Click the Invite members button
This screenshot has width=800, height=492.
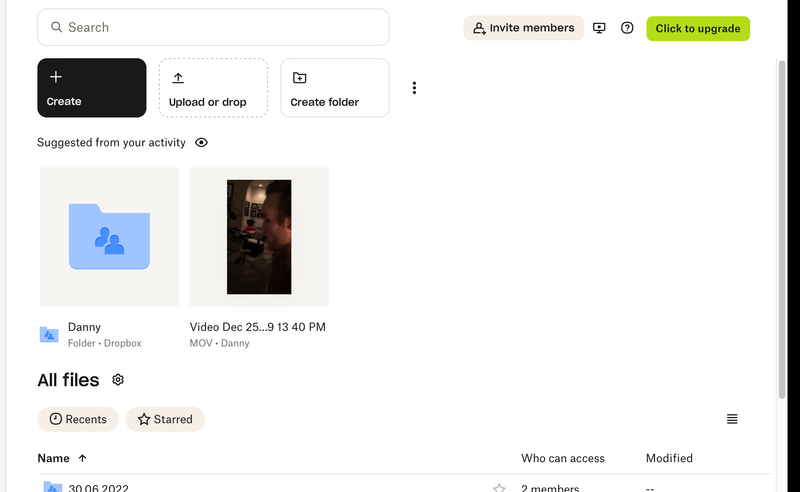[x=523, y=28]
